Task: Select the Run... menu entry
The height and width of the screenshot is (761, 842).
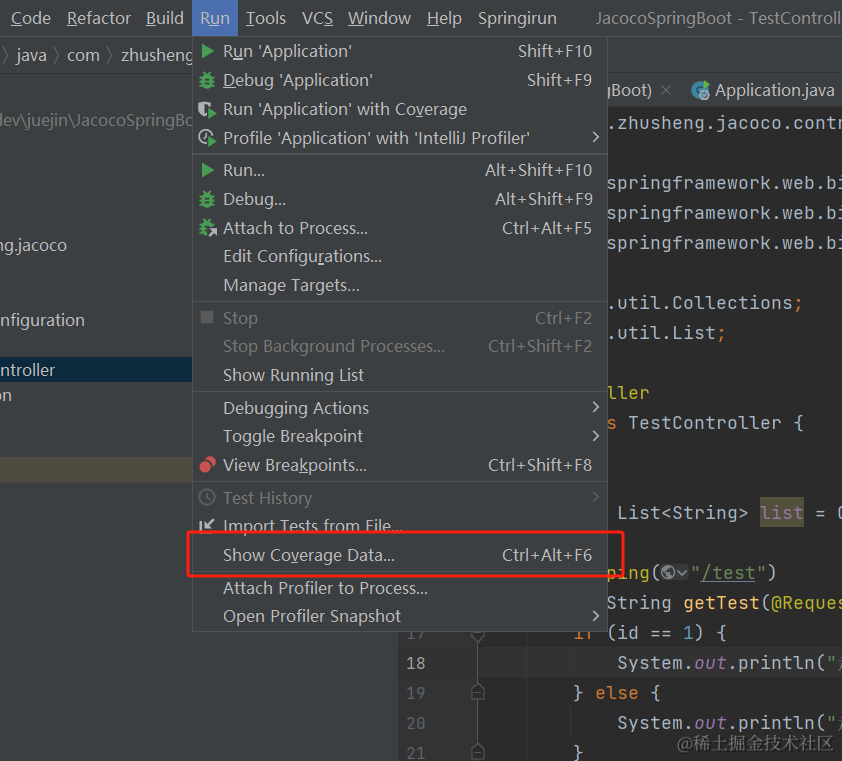Action: point(400,171)
